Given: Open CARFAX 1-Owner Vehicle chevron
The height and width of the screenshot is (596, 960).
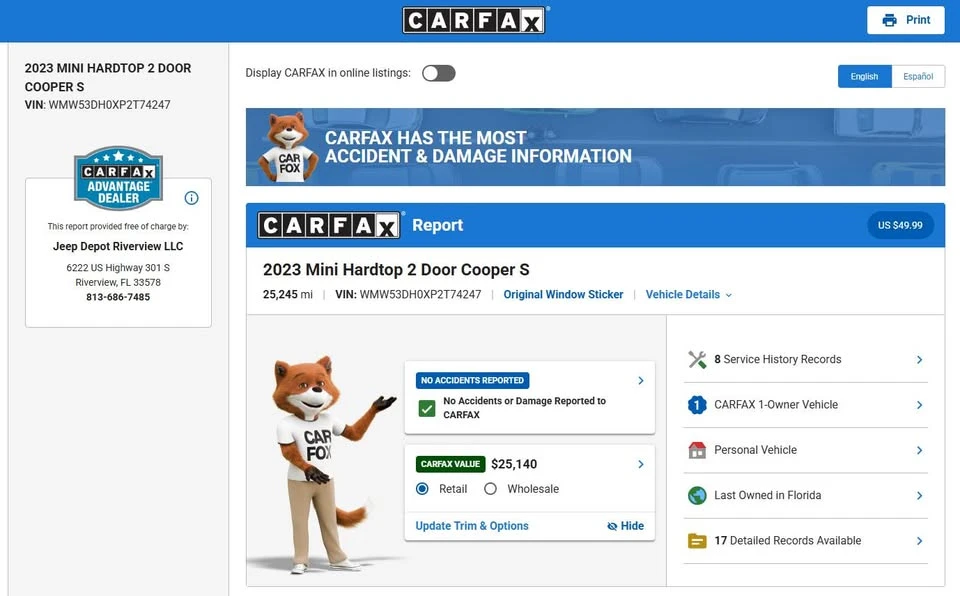Looking at the screenshot, I should coord(919,405).
